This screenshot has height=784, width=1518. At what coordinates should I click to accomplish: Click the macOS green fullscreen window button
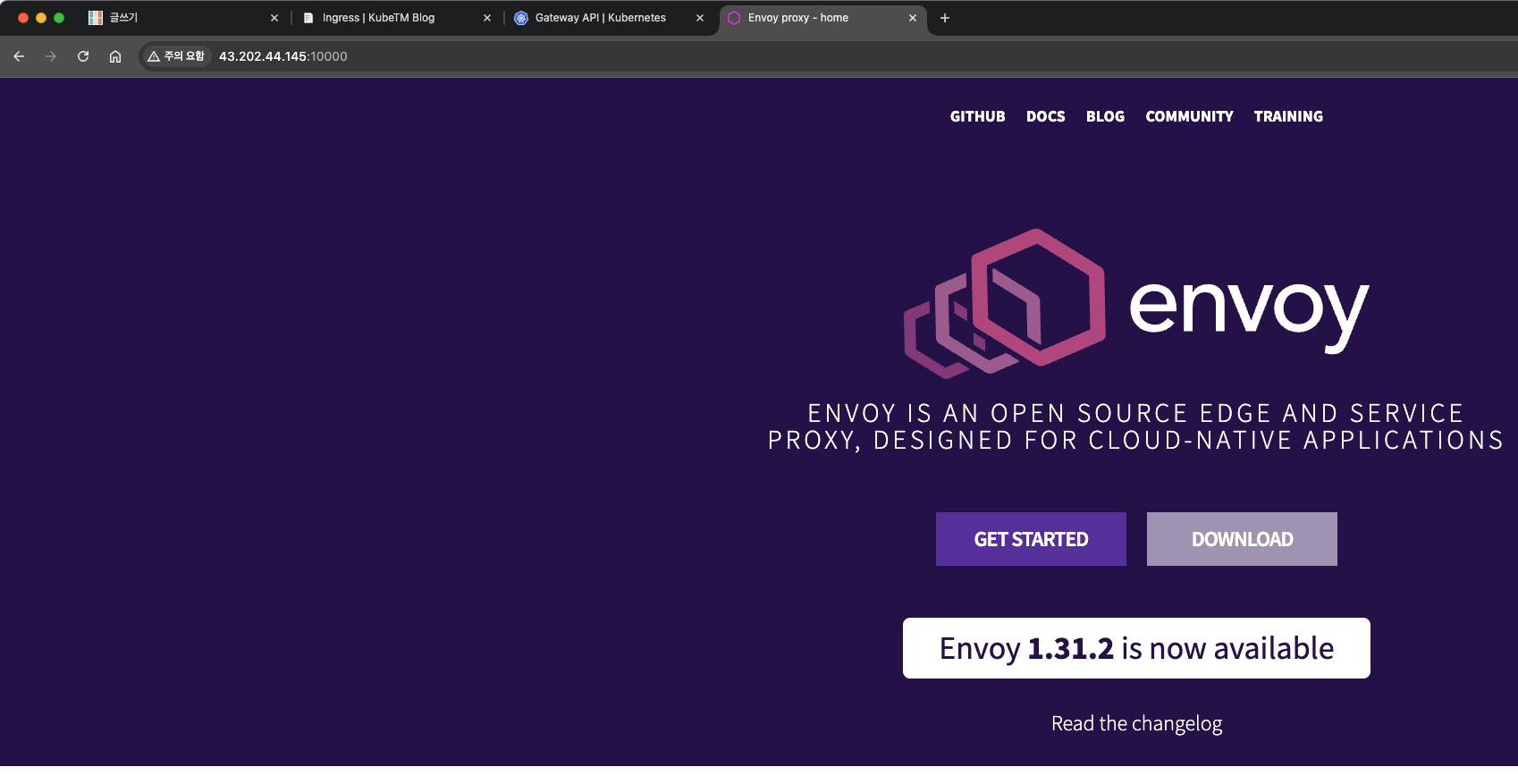59,18
